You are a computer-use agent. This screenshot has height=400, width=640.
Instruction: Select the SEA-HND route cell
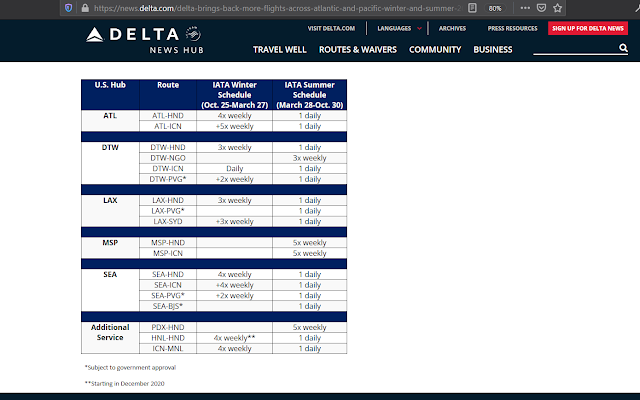pos(168,275)
